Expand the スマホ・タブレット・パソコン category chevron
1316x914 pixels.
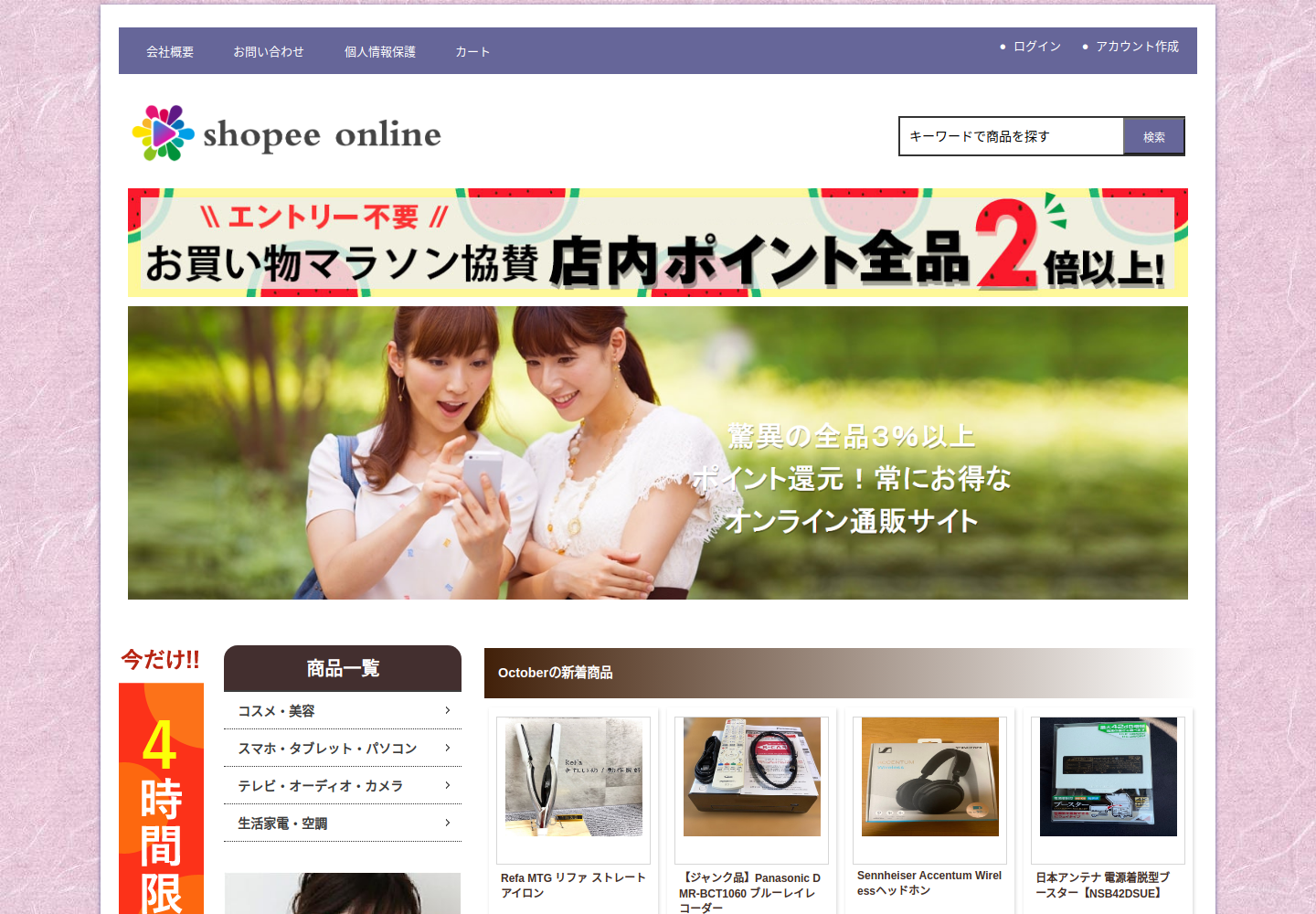point(447,748)
